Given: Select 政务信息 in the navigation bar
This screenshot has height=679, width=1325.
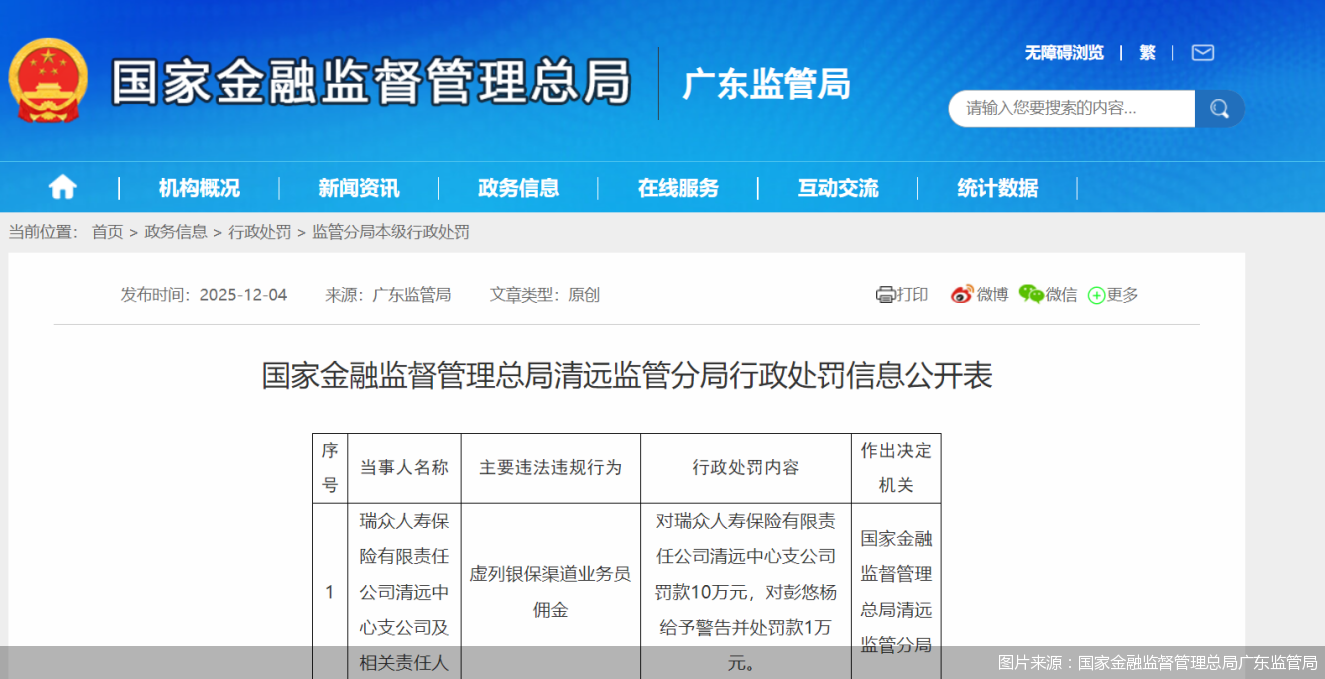Looking at the screenshot, I should (x=518, y=188).
